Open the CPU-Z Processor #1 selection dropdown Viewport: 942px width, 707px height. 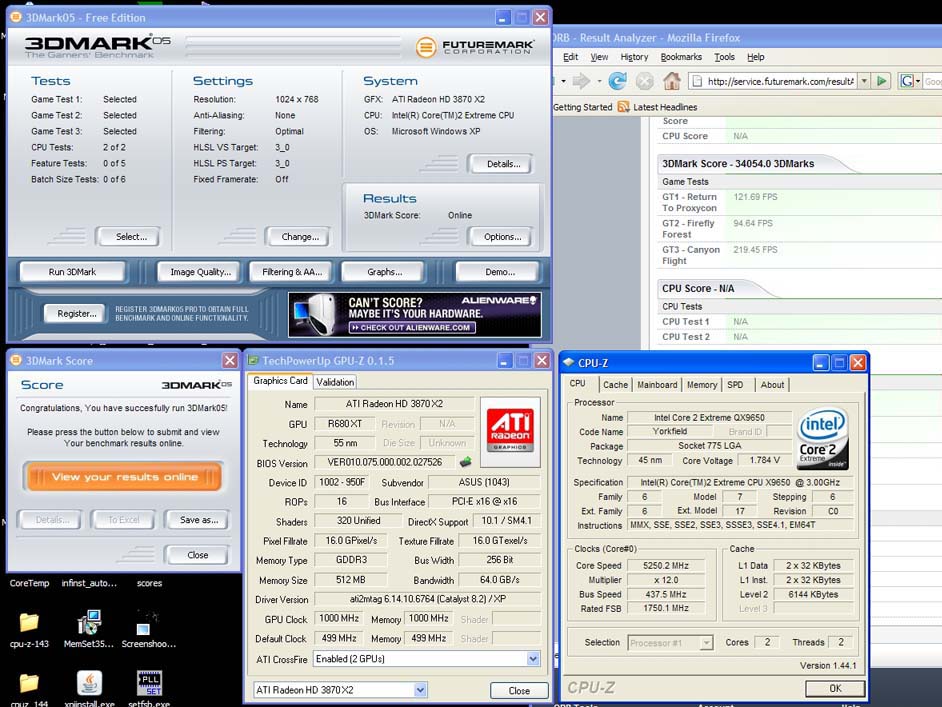tap(706, 643)
